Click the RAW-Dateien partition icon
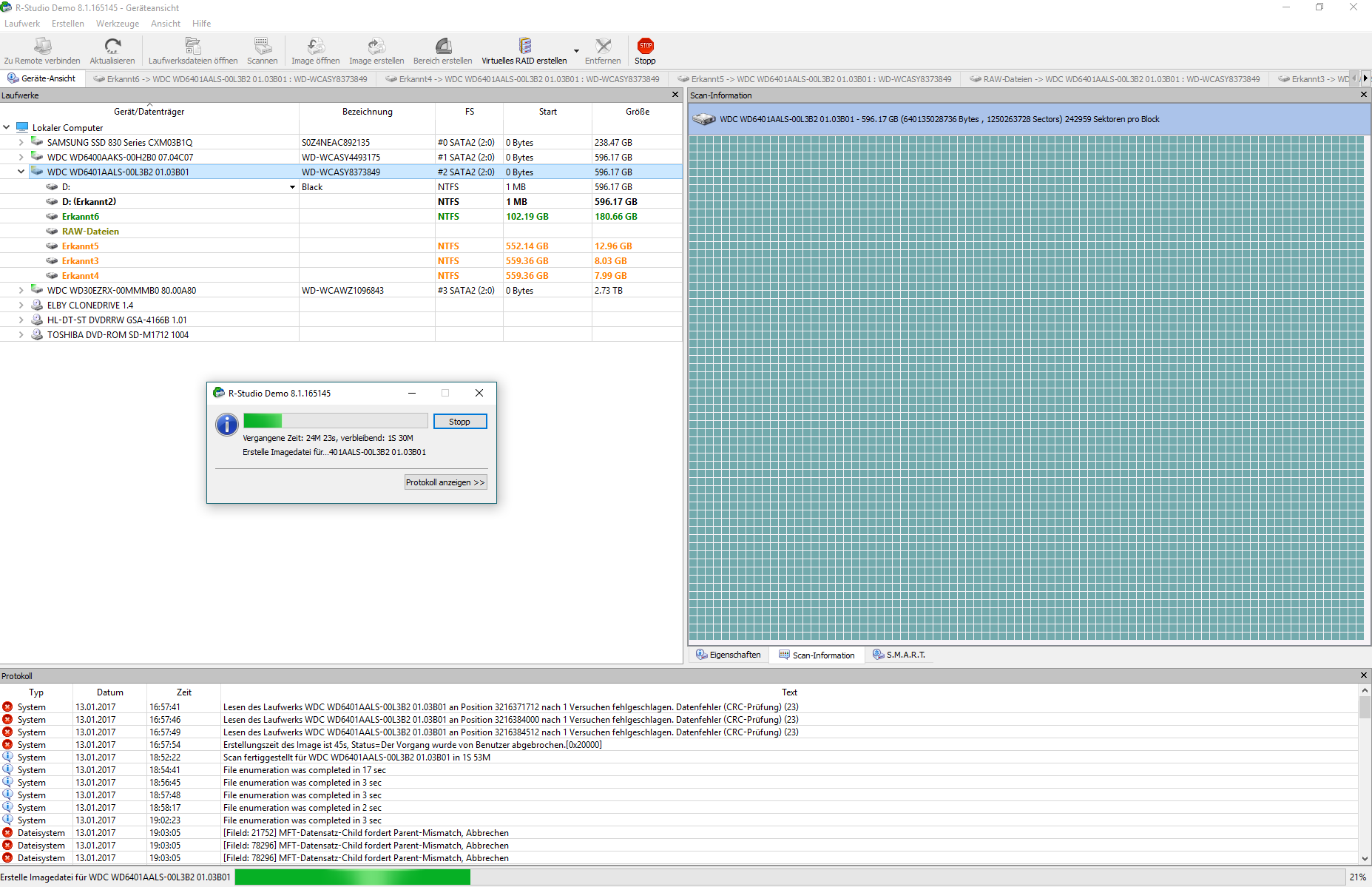 pos(52,231)
